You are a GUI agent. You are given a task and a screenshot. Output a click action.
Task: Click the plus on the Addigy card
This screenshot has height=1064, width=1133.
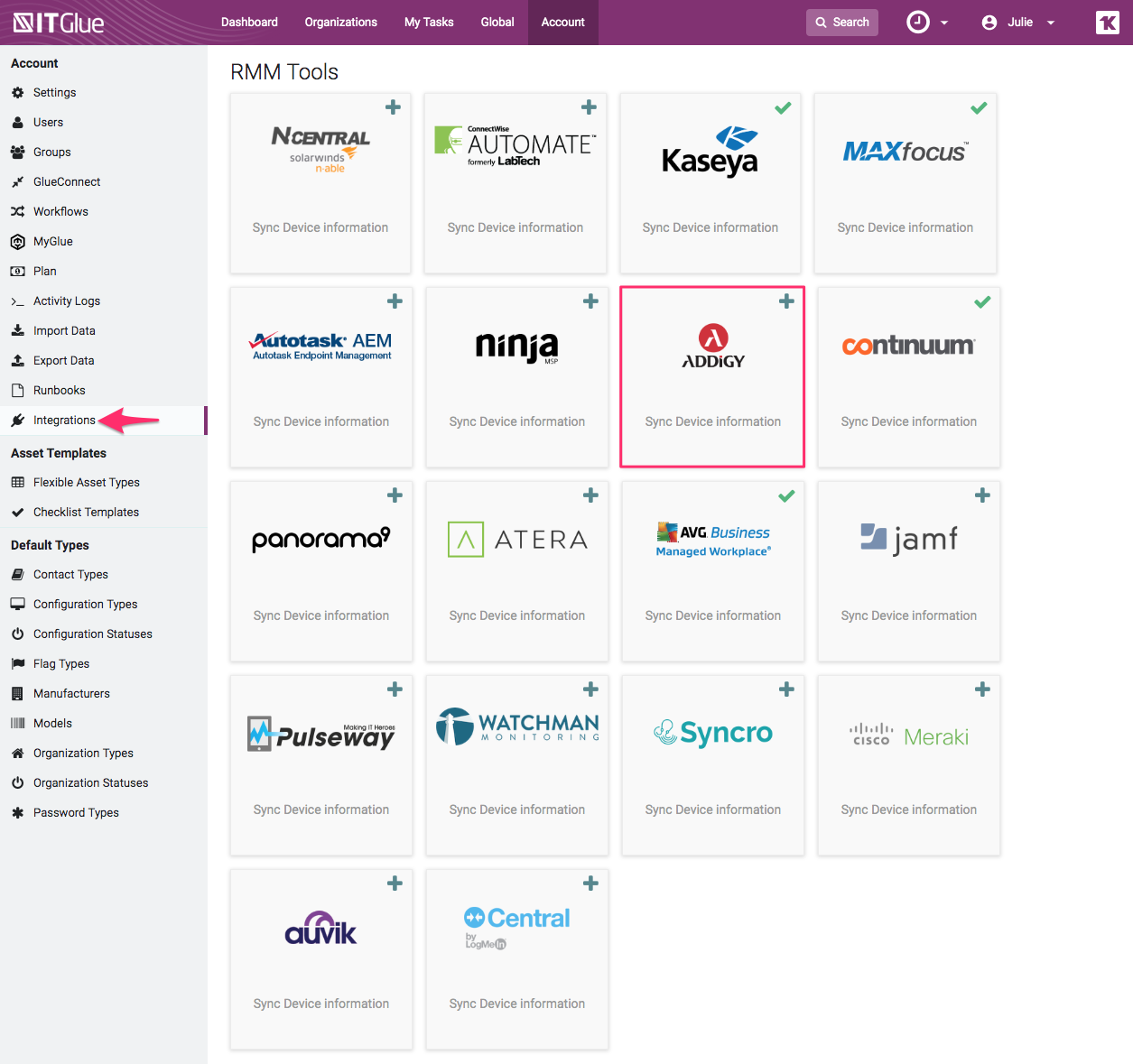[x=786, y=301]
